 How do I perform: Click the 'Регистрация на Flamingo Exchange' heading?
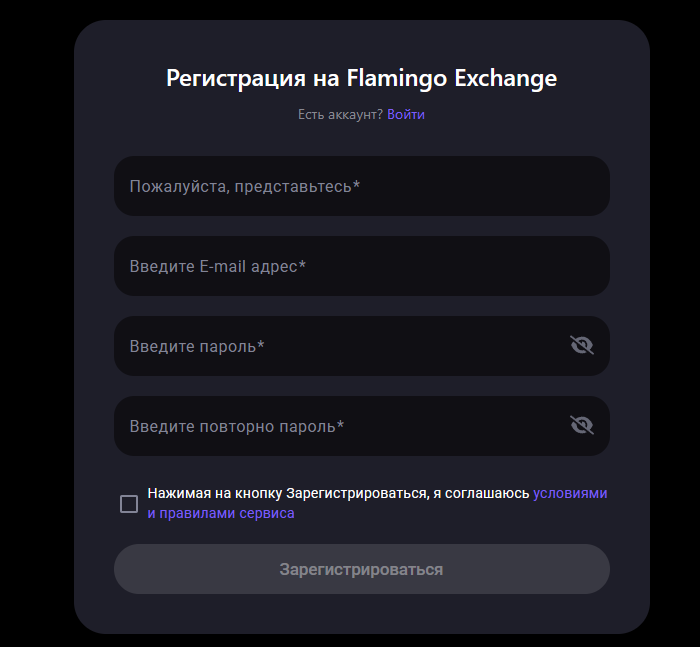361,78
